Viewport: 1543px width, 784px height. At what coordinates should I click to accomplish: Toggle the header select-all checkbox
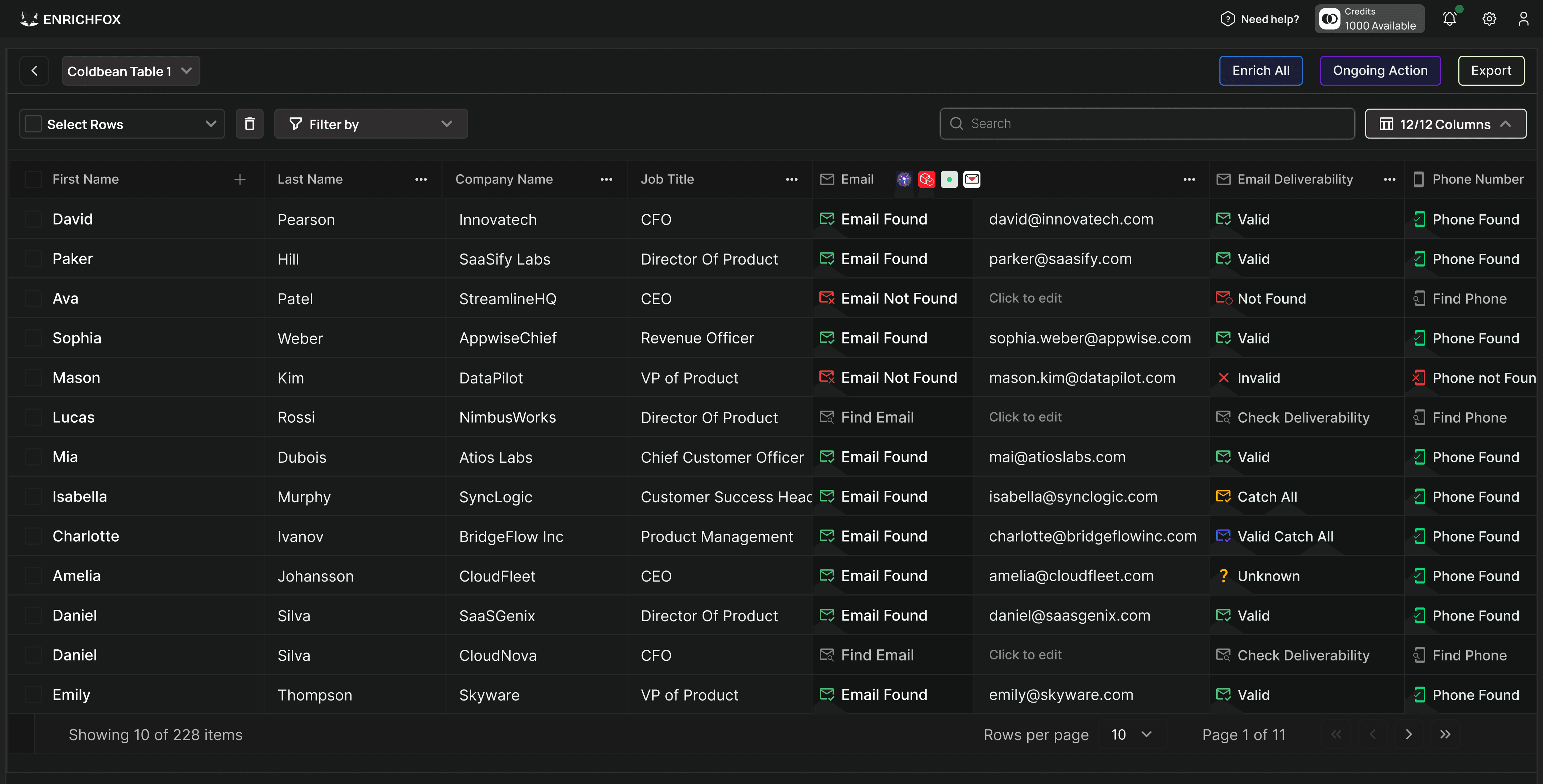pyautogui.click(x=34, y=179)
